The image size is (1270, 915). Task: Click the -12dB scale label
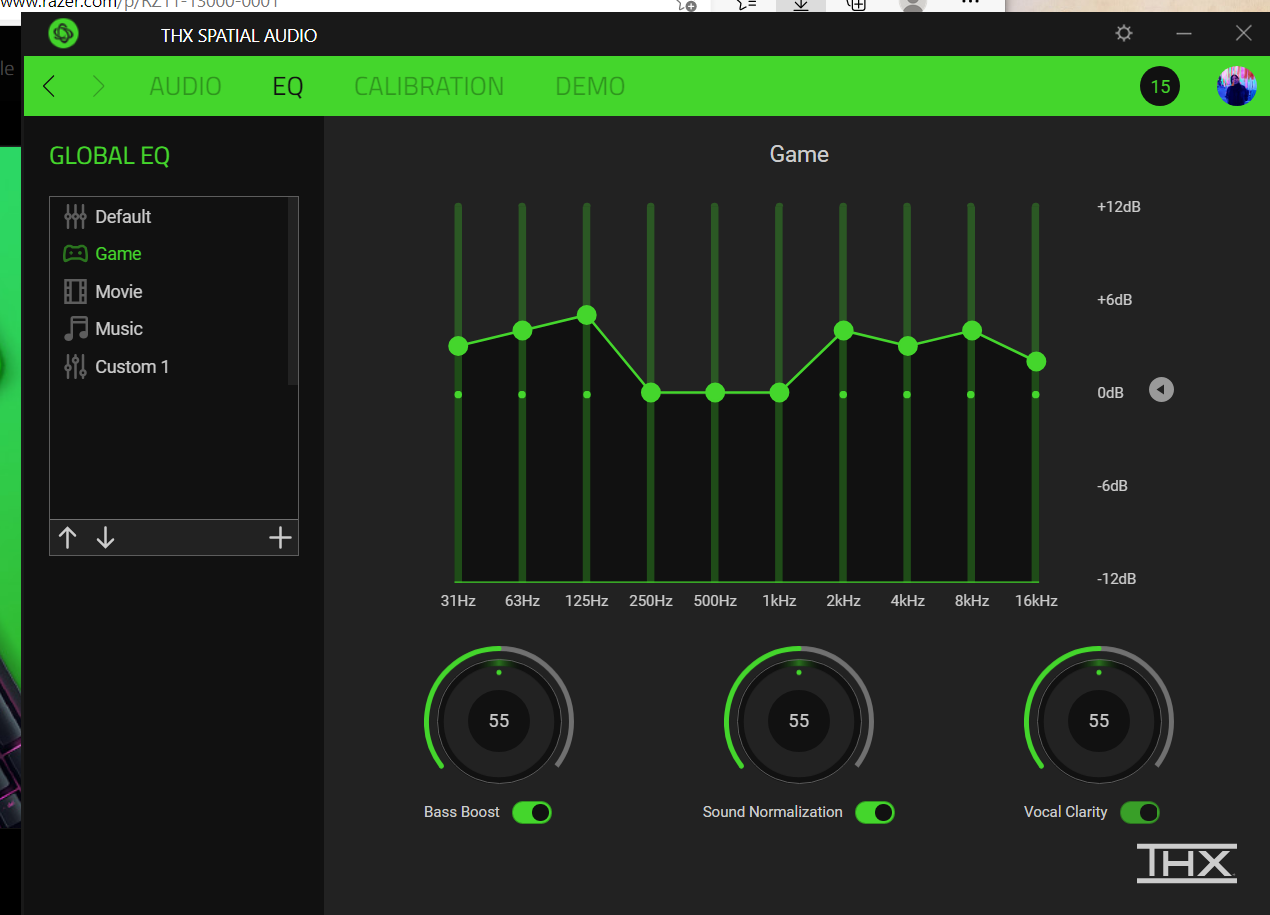(1117, 579)
